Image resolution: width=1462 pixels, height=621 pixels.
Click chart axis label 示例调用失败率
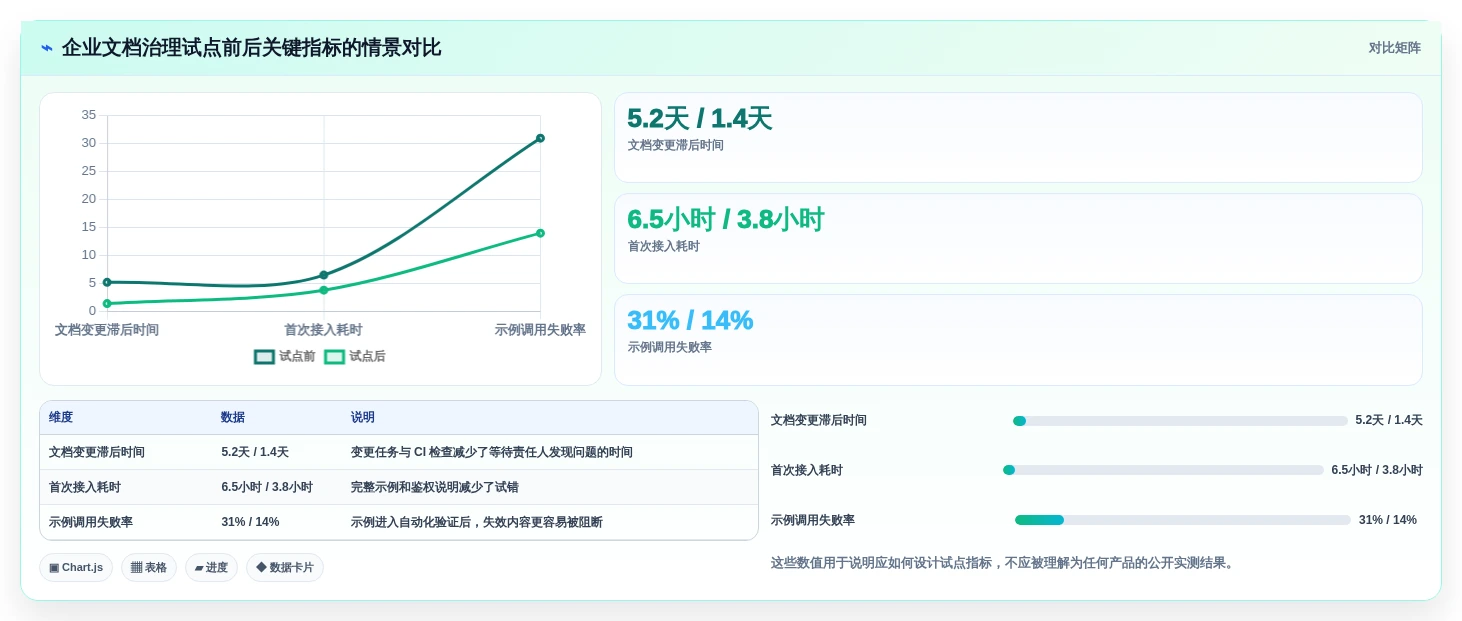click(x=540, y=330)
